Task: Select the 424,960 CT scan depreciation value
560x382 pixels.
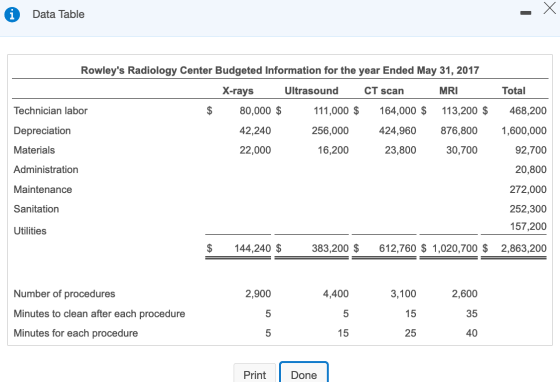Action: pos(398,131)
